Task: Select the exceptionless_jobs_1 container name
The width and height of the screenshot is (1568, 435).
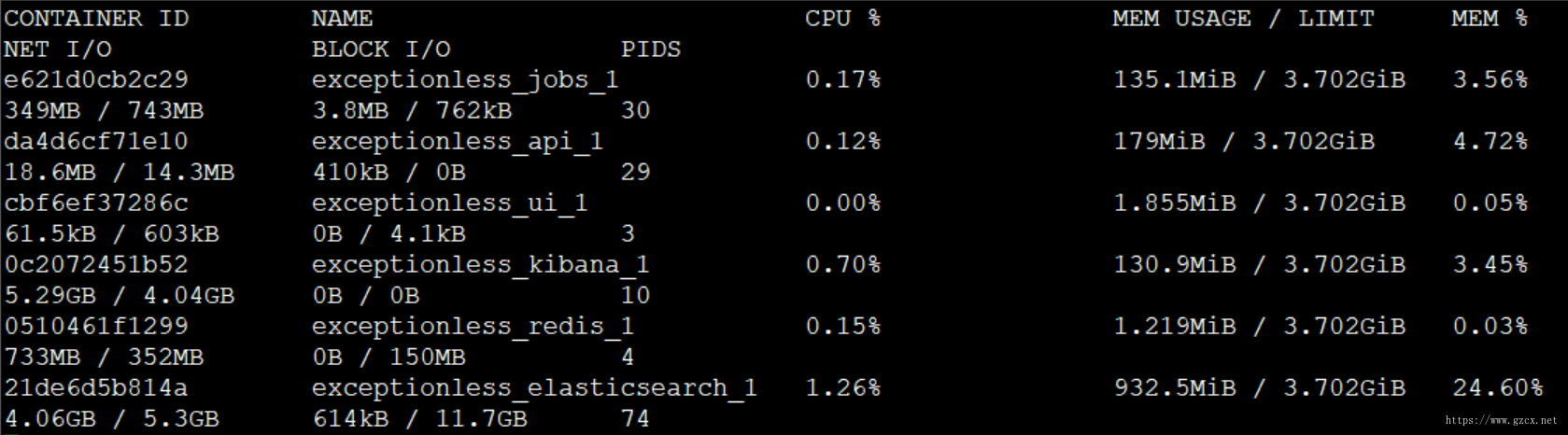Action: pos(465,81)
